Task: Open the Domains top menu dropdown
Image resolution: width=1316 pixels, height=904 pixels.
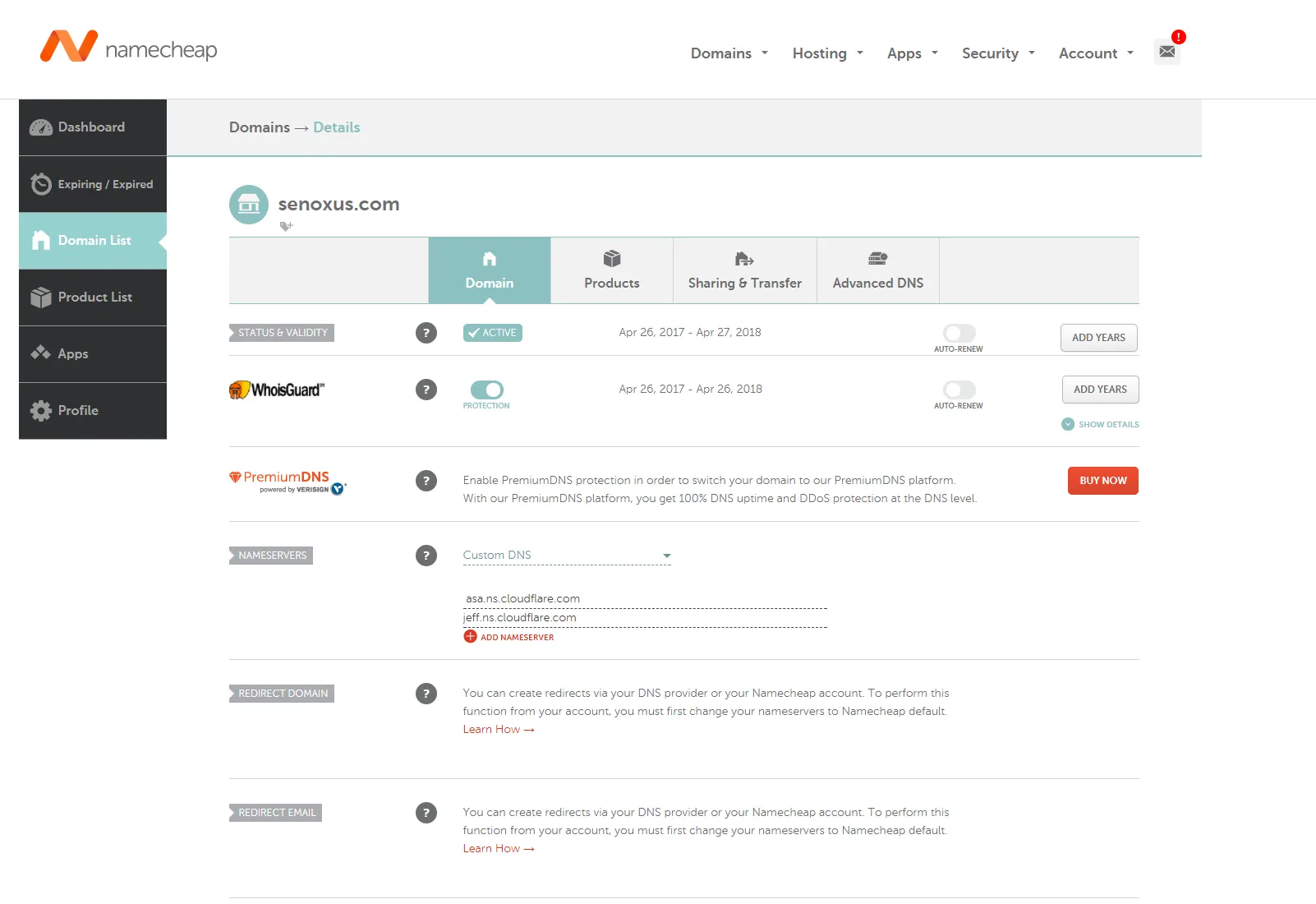Action: click(x=729, y=53)
